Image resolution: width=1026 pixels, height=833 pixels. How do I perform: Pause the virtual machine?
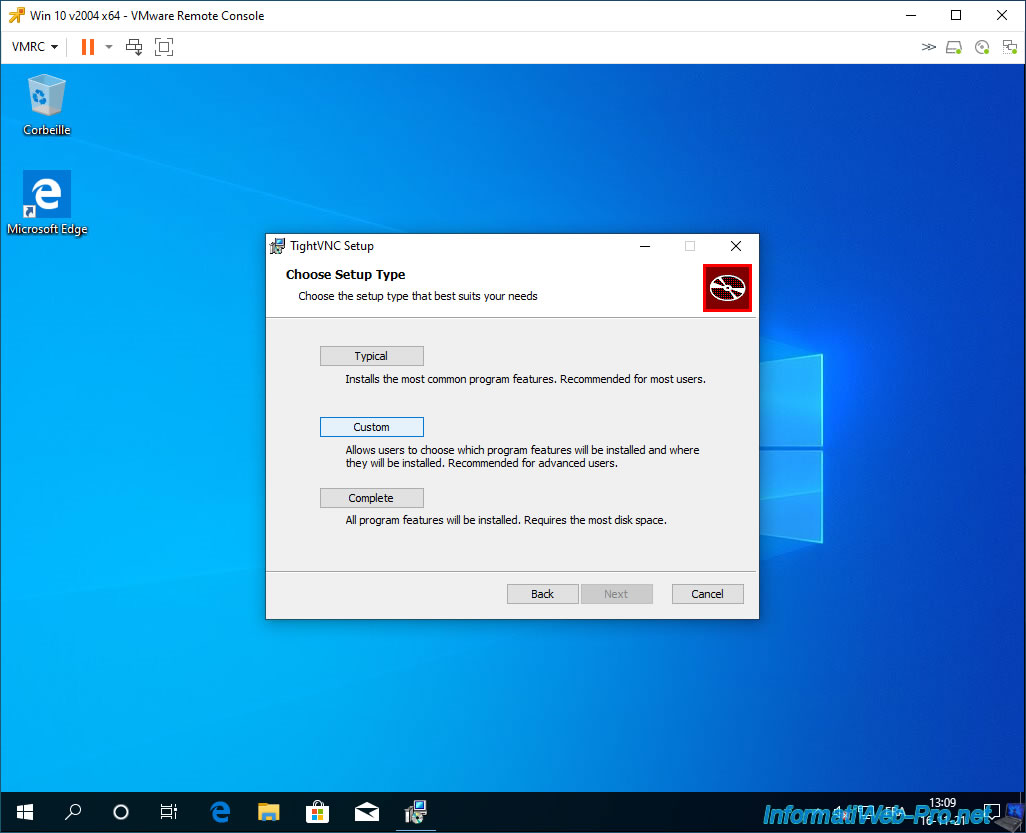tap(88, 47)
